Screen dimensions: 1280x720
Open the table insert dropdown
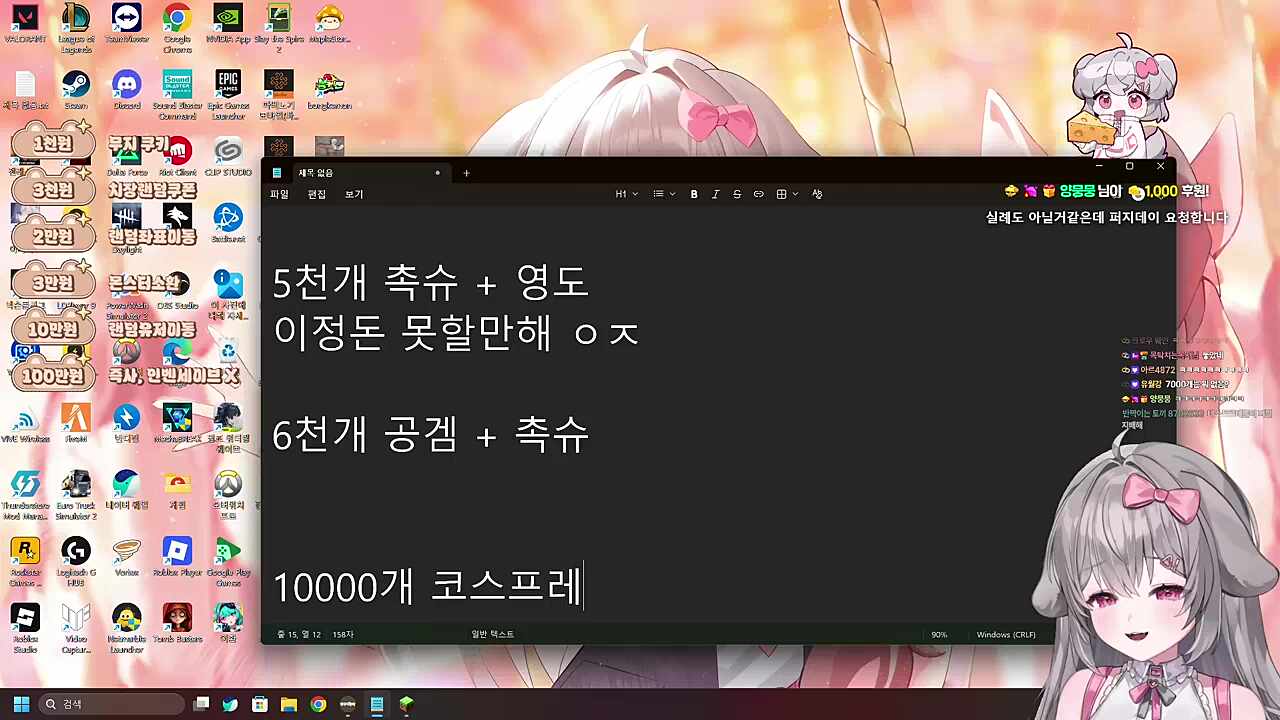pyautogui.click(x=788, y=194)
